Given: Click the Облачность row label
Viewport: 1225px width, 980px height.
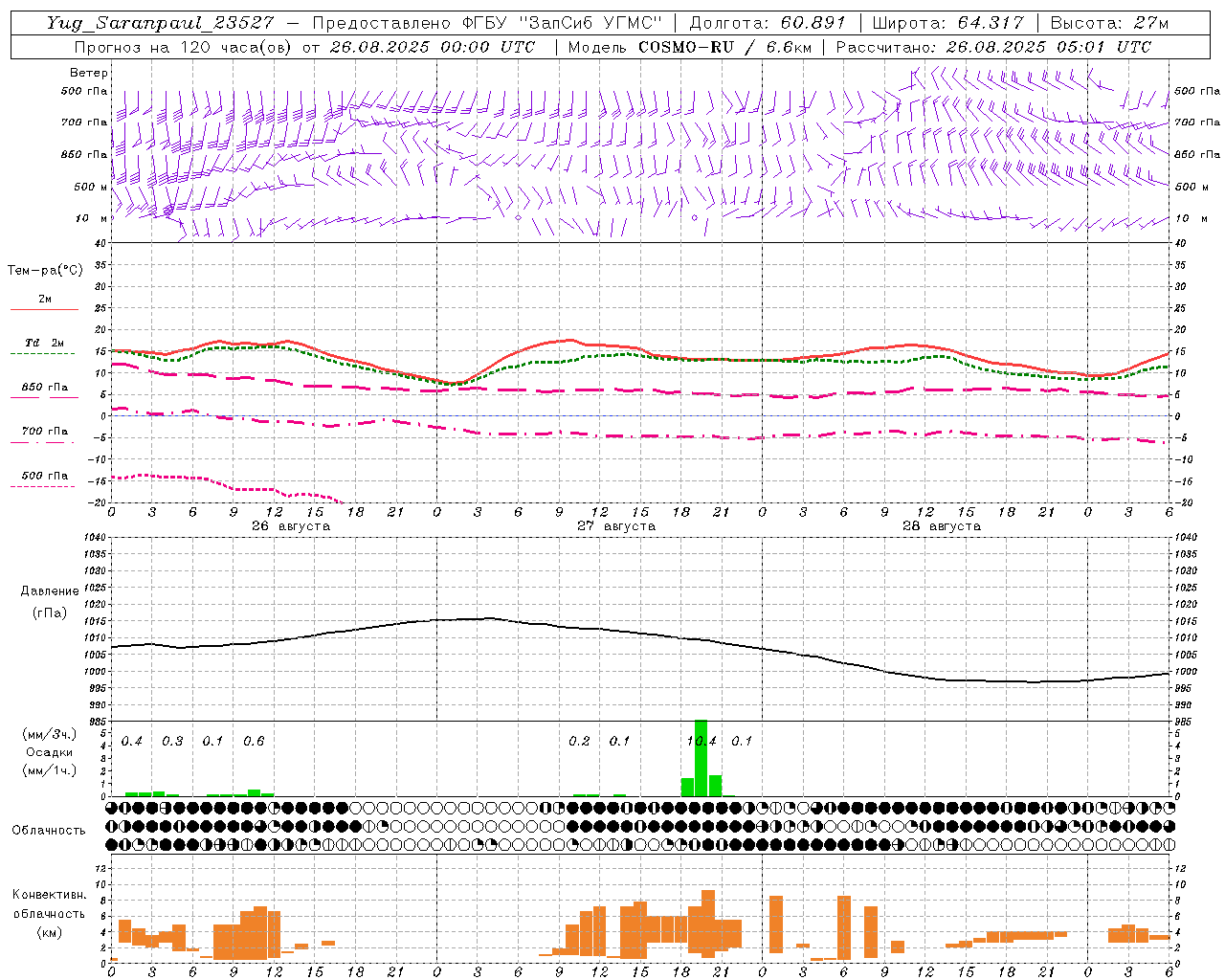Looking at the screenshot, I should [49, 831].
